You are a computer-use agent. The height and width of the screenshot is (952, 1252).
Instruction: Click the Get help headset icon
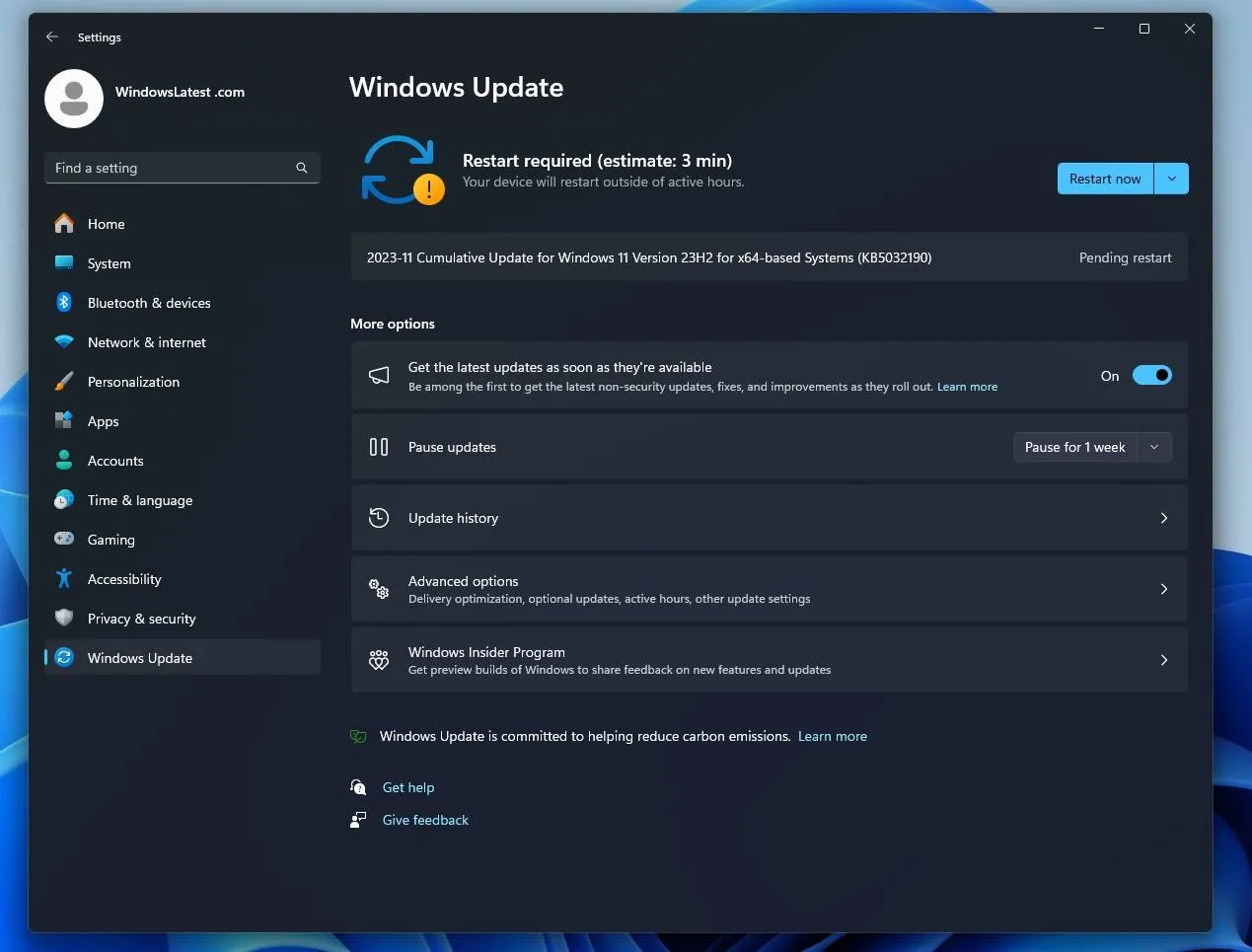click(x=358, y=787)
